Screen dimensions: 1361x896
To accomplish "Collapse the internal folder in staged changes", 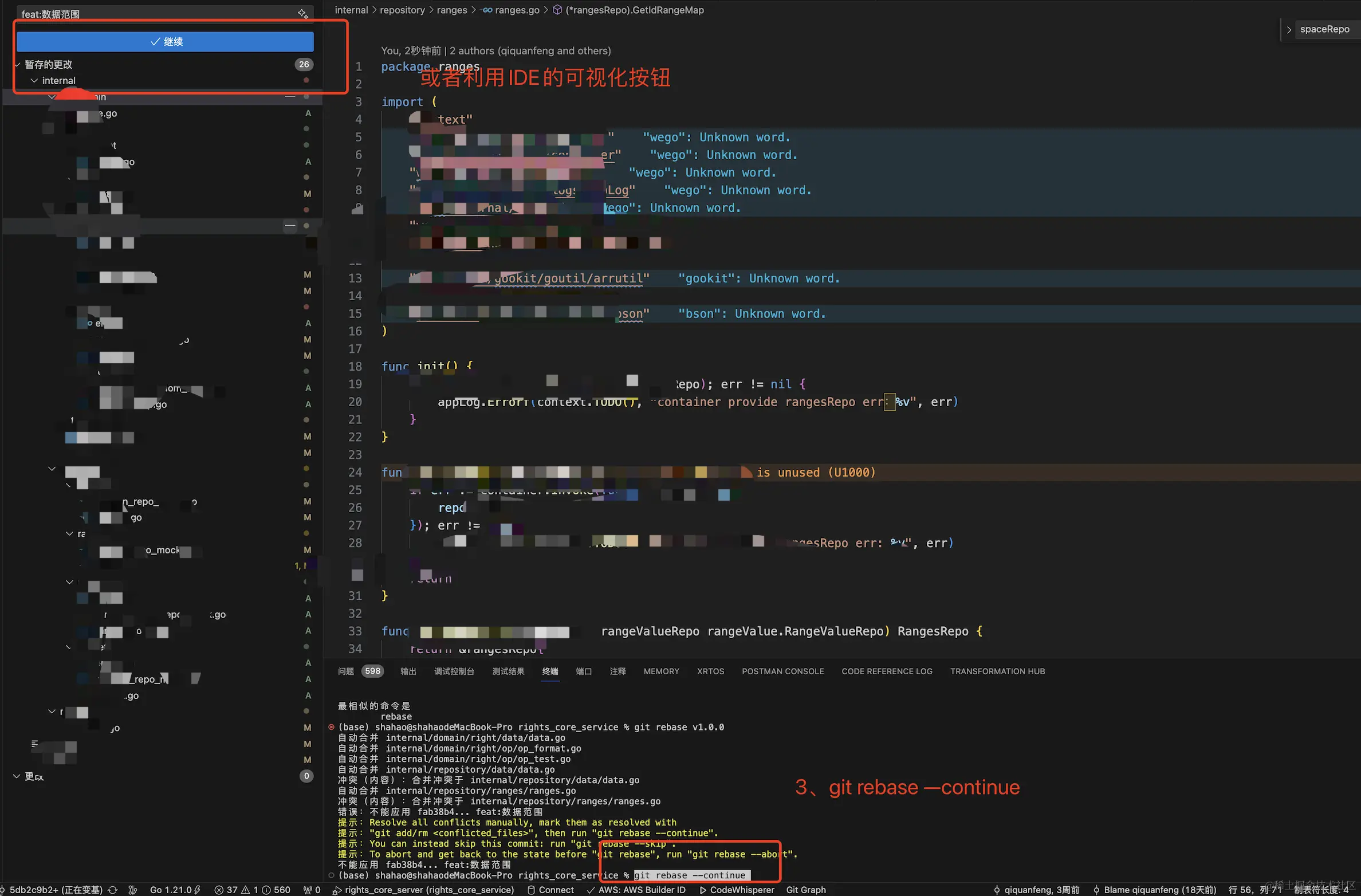I will click(34, 81).
